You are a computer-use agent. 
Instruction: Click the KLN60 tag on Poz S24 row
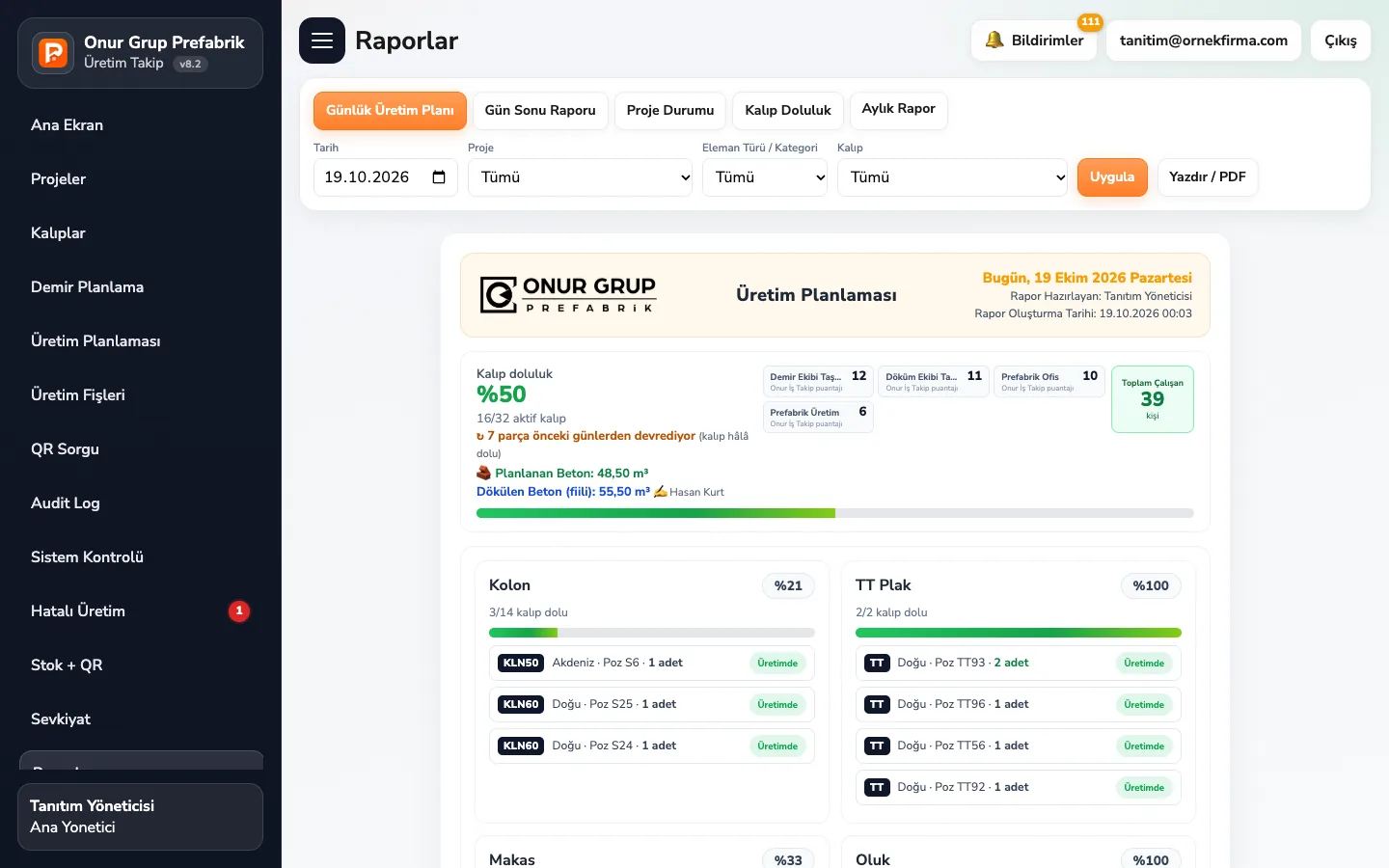pos(521,746)
